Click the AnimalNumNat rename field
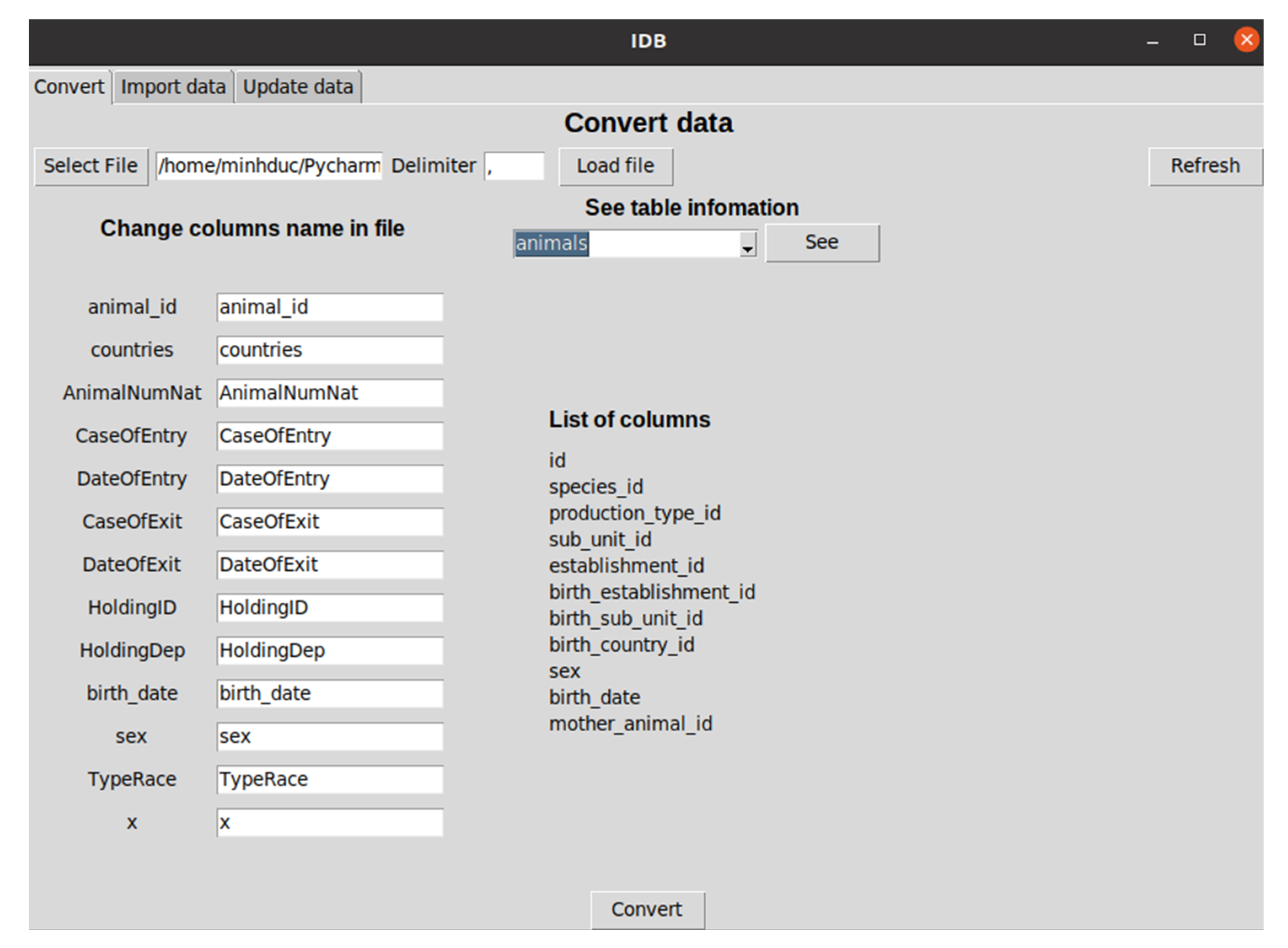 point(329,393)
